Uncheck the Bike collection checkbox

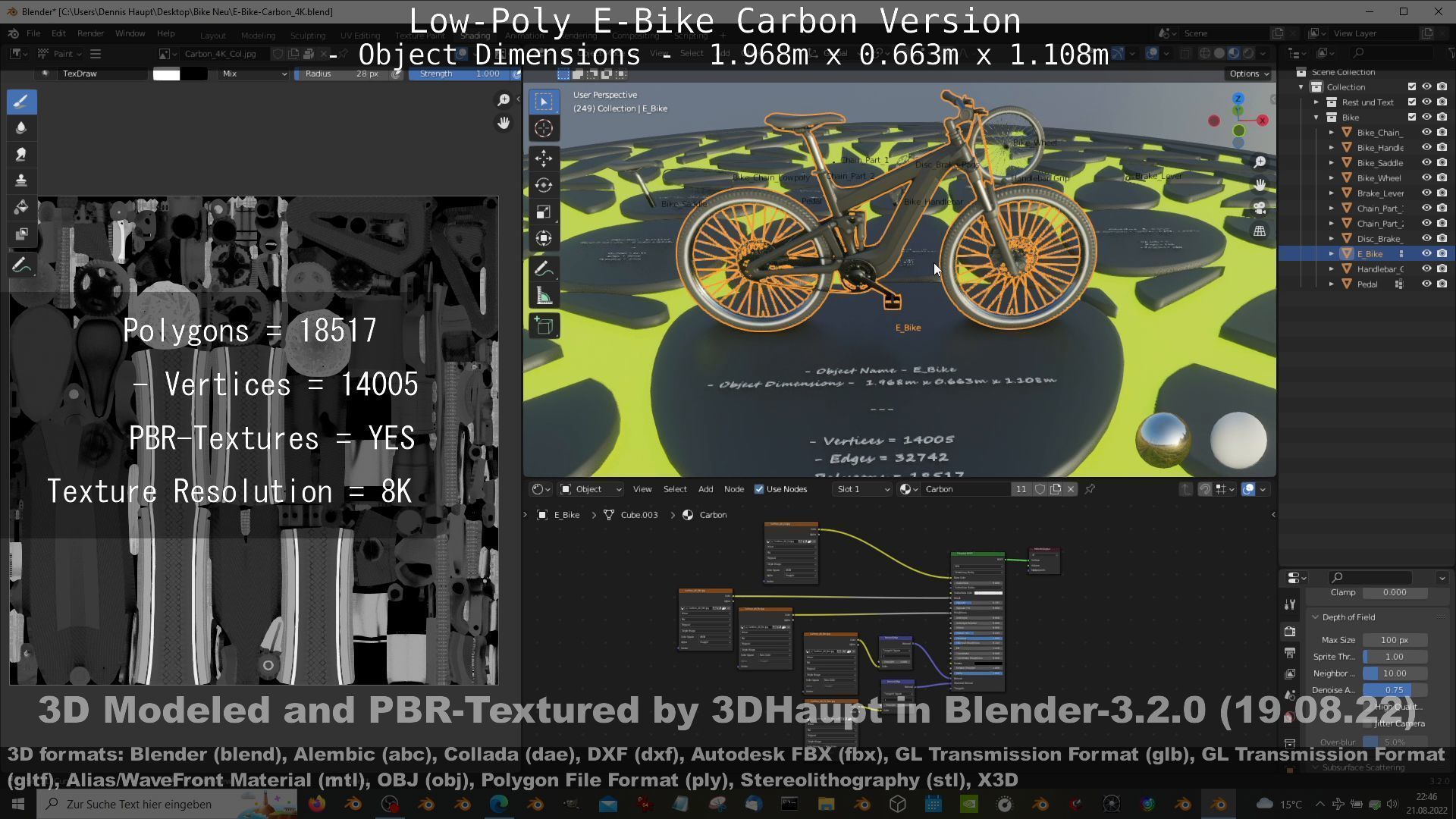pos(1412,118)
